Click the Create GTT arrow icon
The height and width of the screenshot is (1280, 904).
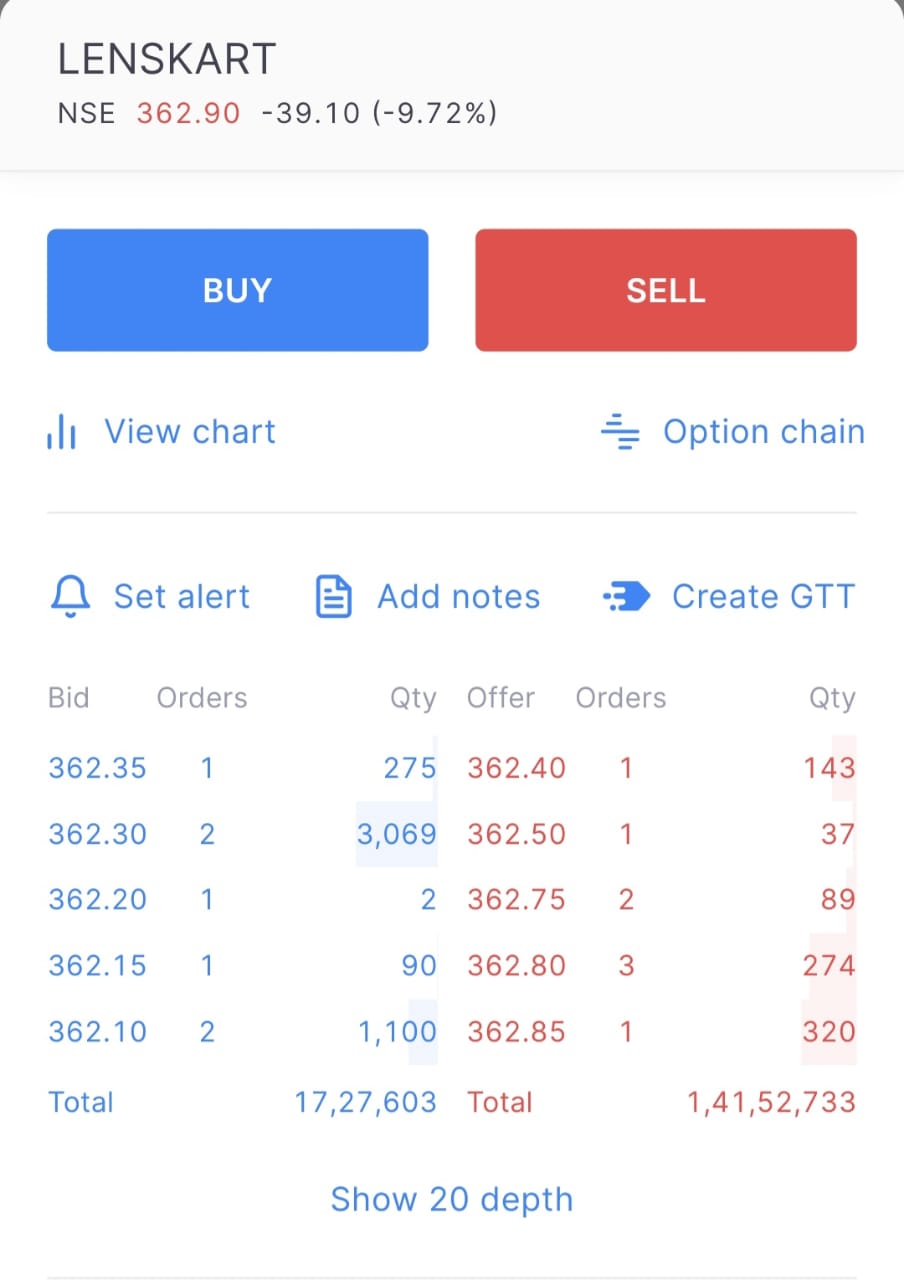pos(627,597)
